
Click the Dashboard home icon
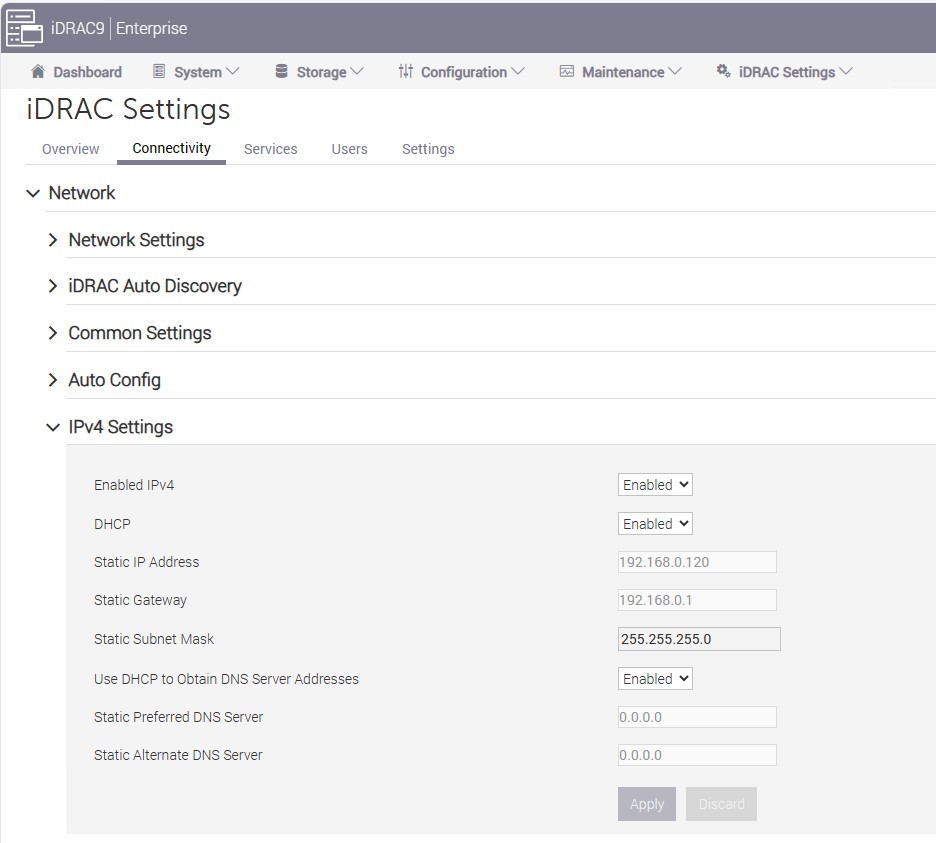pos(38,72)
